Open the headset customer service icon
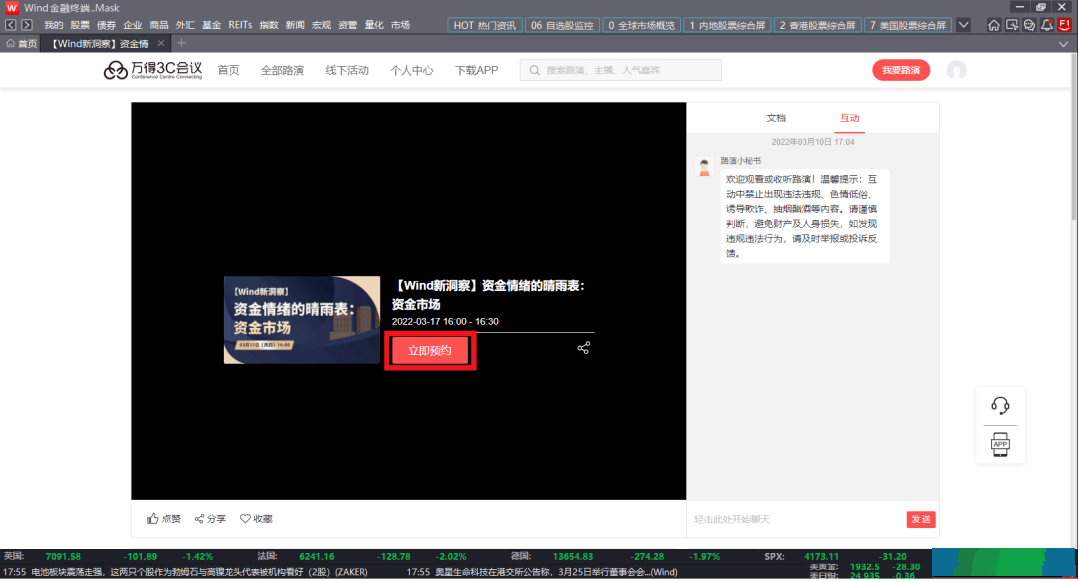Screen dimensions: 1080x582 click(1000, 406)
